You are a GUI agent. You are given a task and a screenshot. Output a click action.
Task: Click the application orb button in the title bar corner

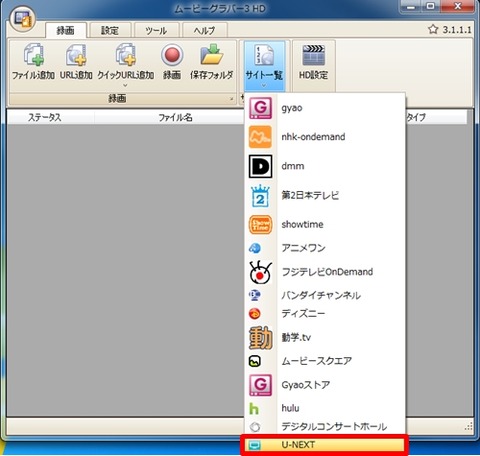click(x=23, y=19)
